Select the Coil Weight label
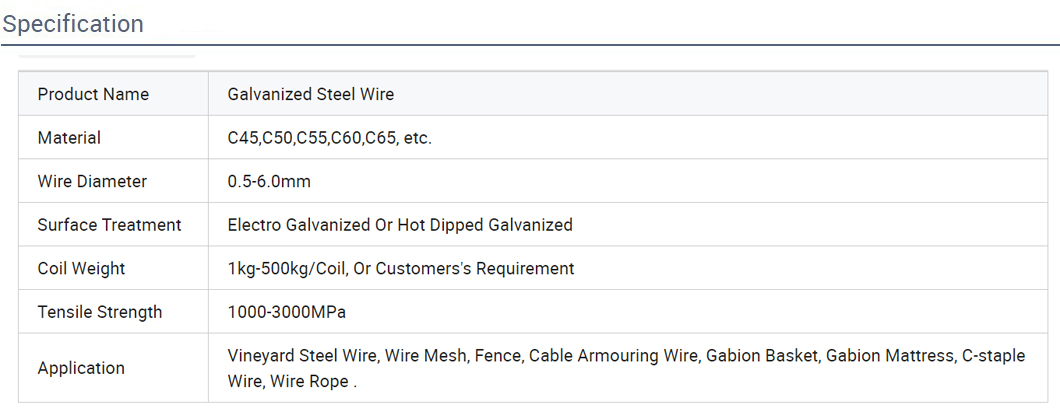 (81, 269)
